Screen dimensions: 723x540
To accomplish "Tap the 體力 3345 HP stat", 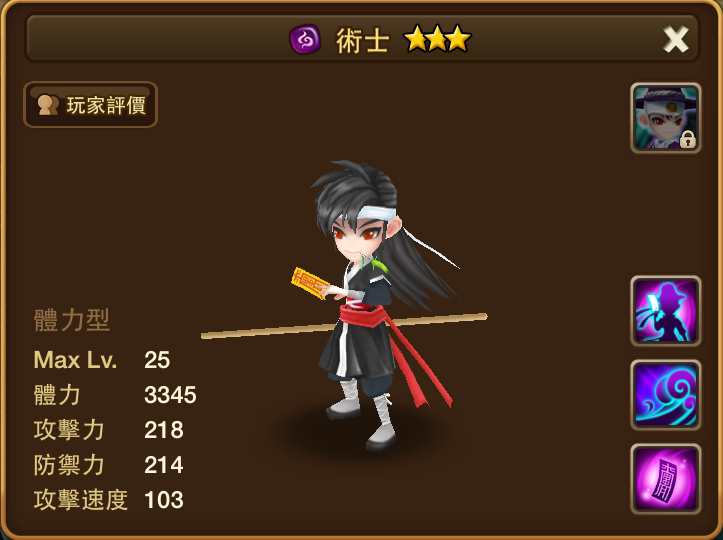I will click(x=115, y=395).
